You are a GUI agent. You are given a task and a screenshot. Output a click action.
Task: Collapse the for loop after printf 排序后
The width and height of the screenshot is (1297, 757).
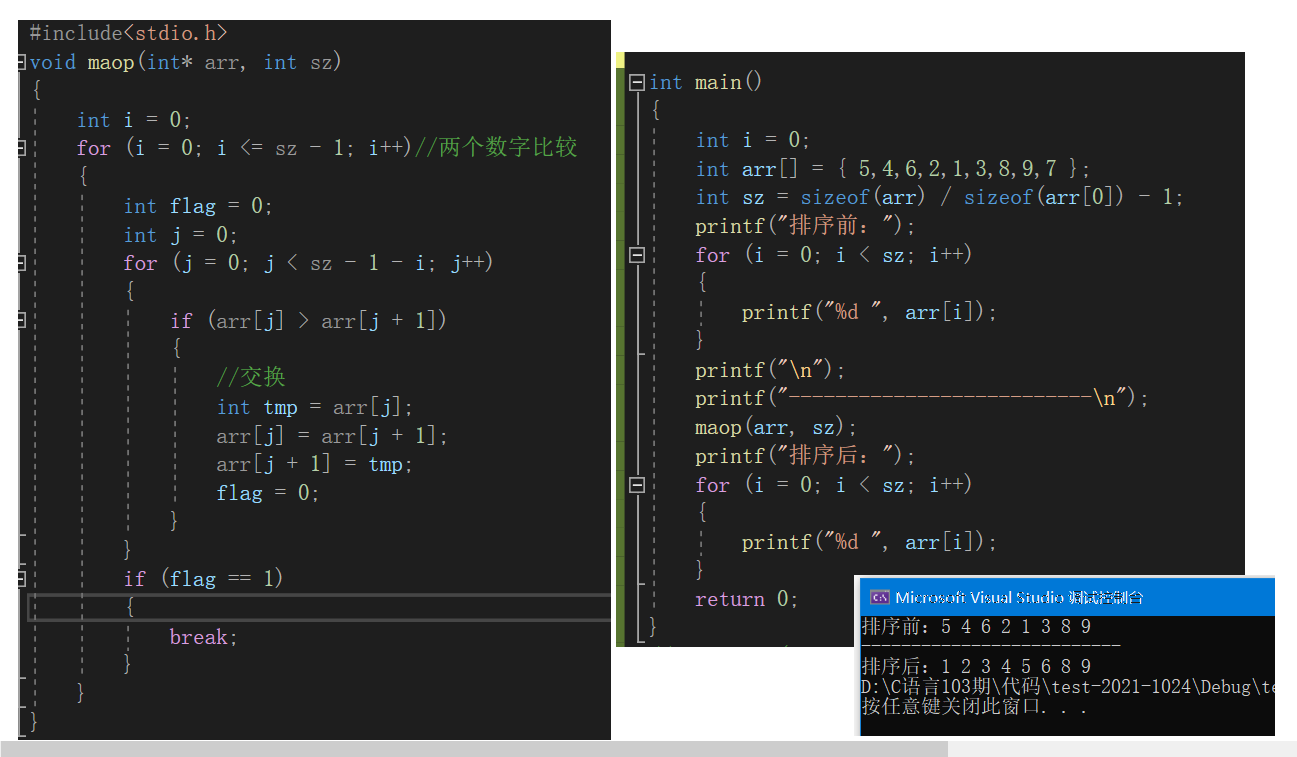point(636,485)
